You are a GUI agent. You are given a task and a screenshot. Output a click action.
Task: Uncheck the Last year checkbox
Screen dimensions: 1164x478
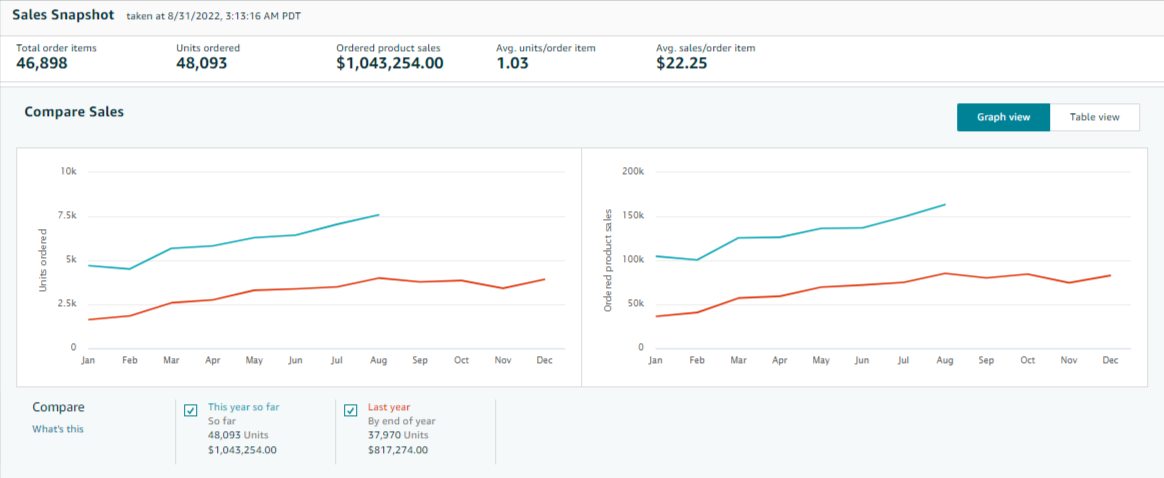pos(351,410)
